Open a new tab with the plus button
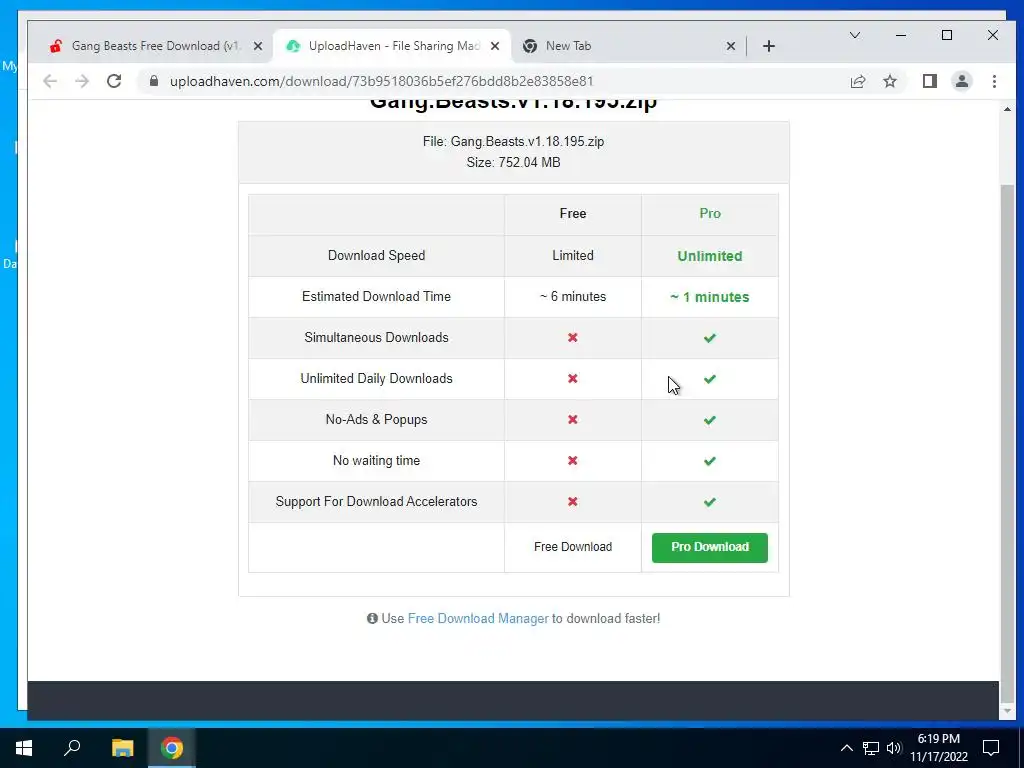 [x=769, y=46]
